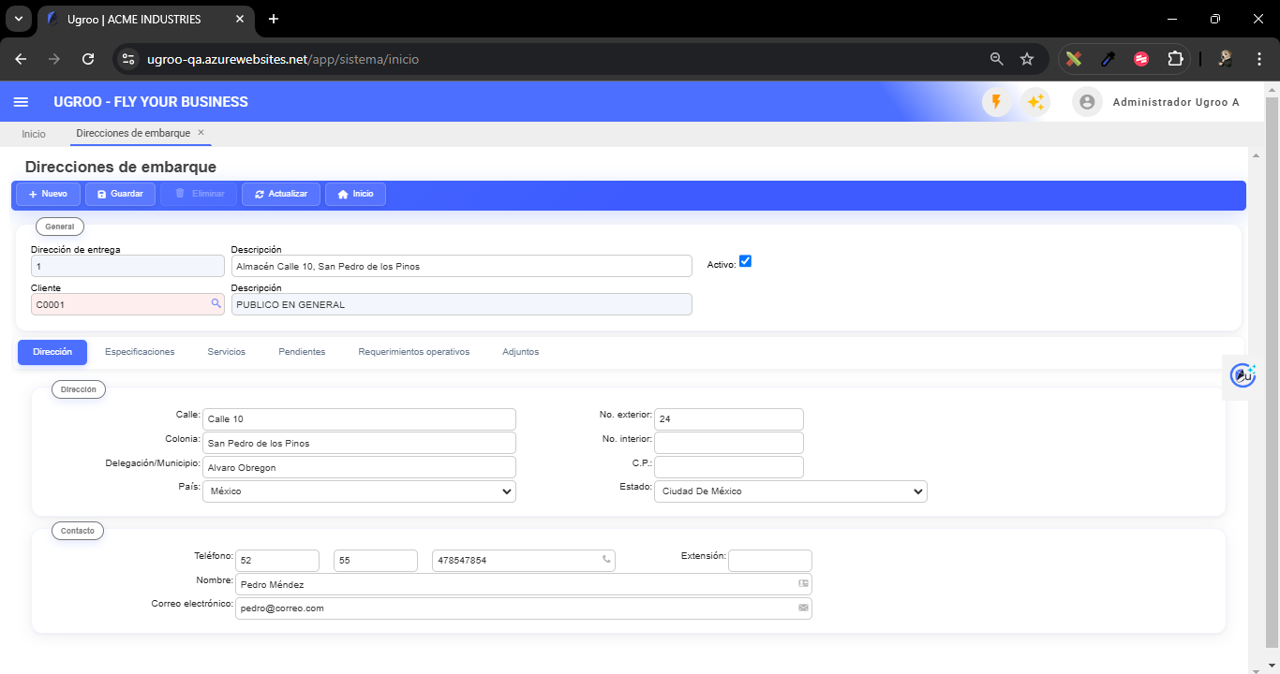Screen dimensions: 1280x674
Task: Open the Requerimientos operativos tab
Action: point(413,352)
